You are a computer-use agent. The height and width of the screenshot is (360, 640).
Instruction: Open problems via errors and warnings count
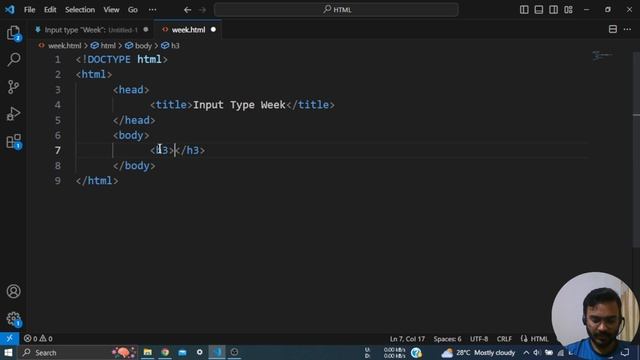pyautogui.click(x=38, y=338)
